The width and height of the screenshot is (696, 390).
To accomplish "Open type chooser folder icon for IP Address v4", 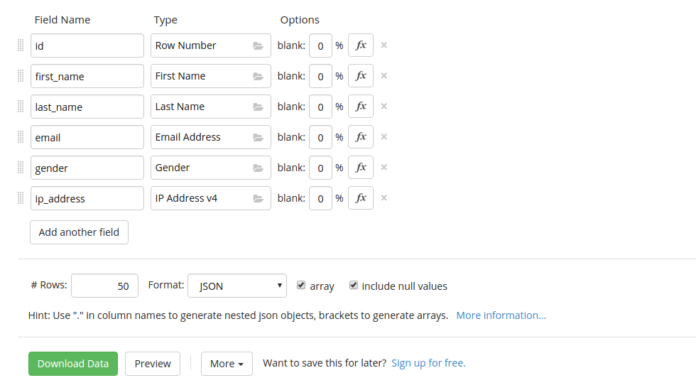I will [258, 198].
